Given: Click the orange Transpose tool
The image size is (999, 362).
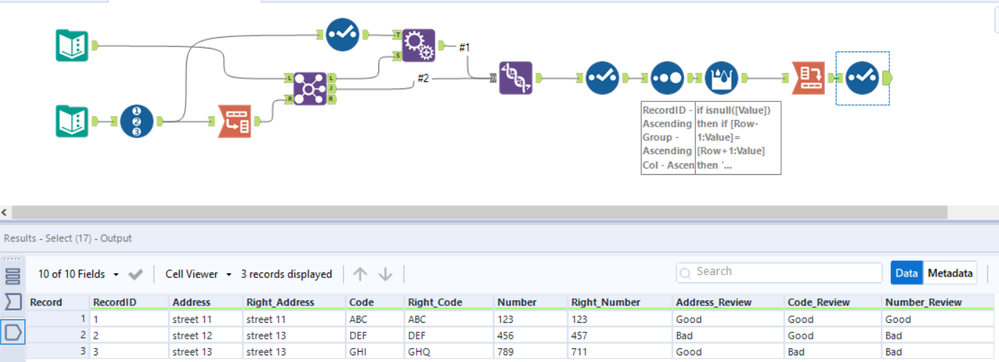Looking at the screenshot, I should point(234,121).
